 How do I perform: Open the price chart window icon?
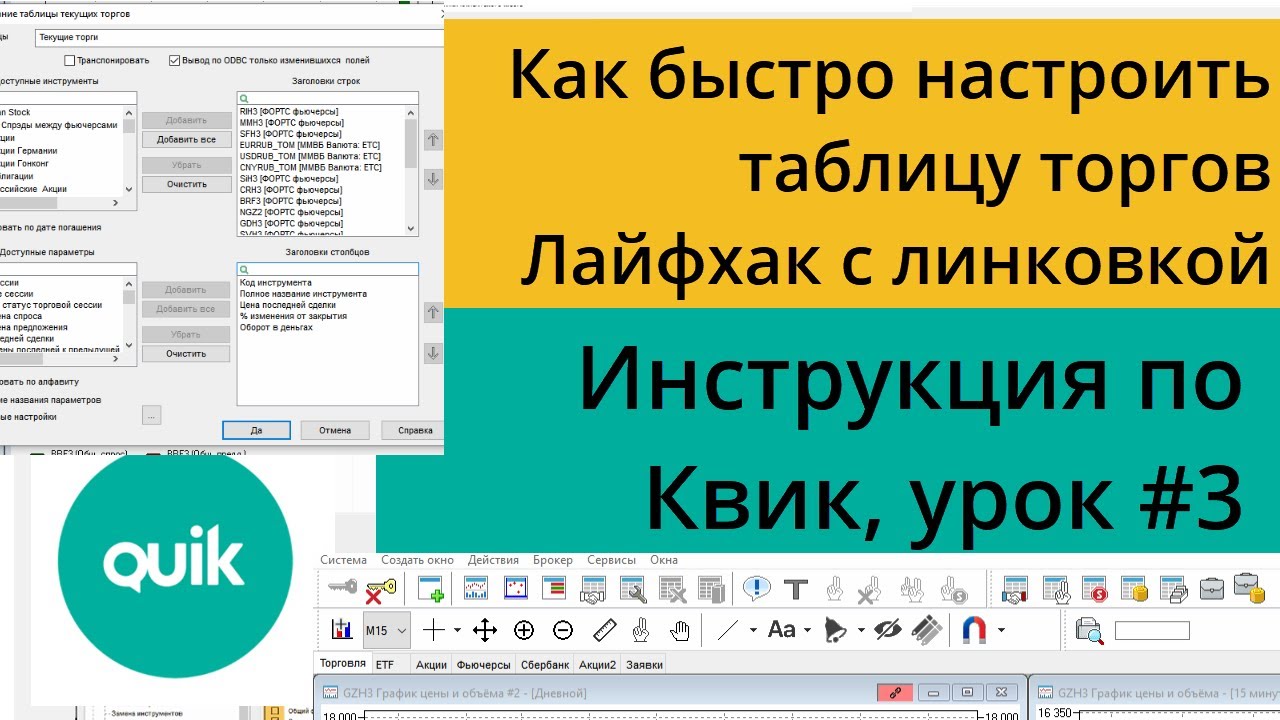click(x=476, y=589)
